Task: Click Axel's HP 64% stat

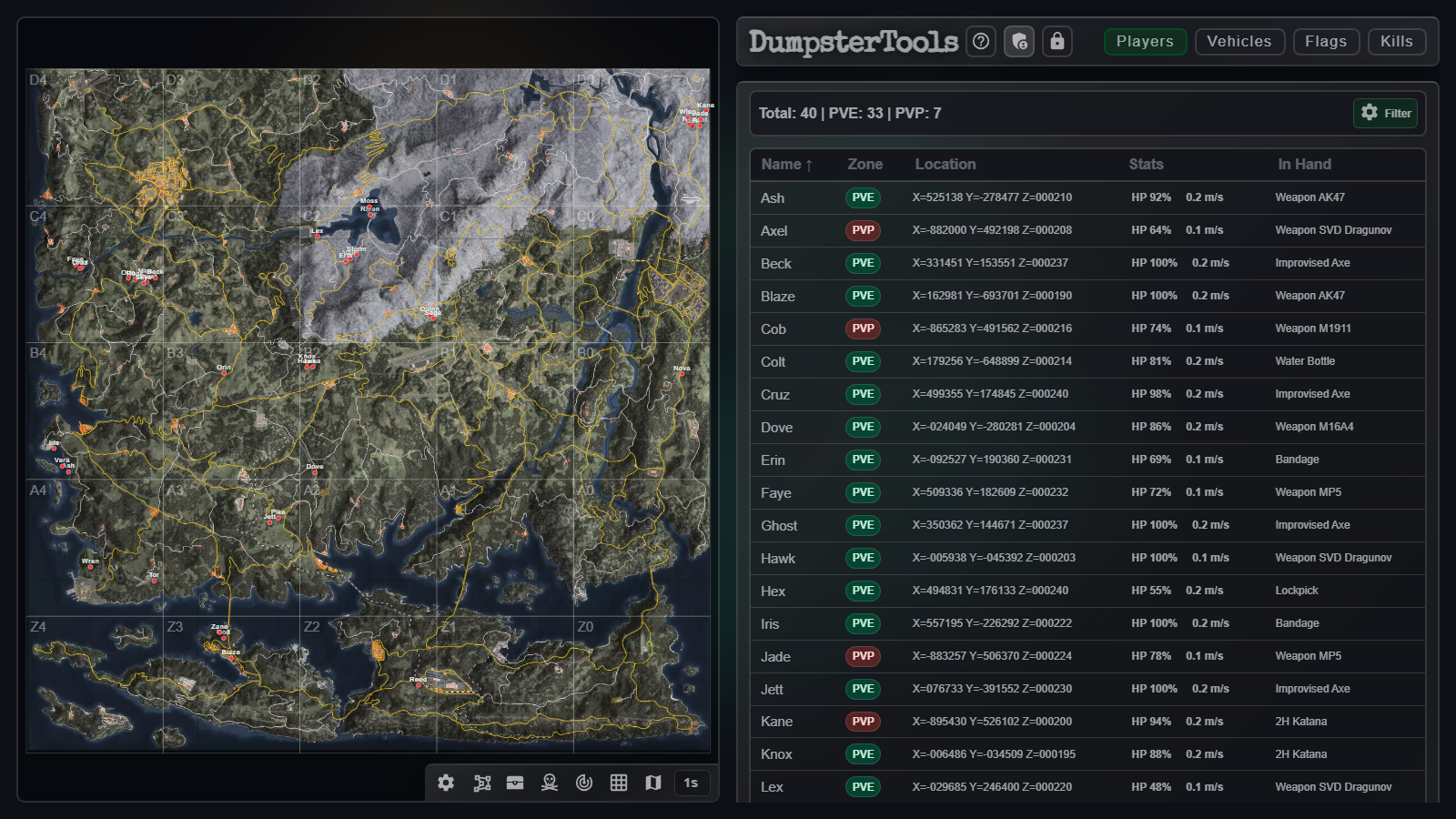Action: (x=1151, y=230)
